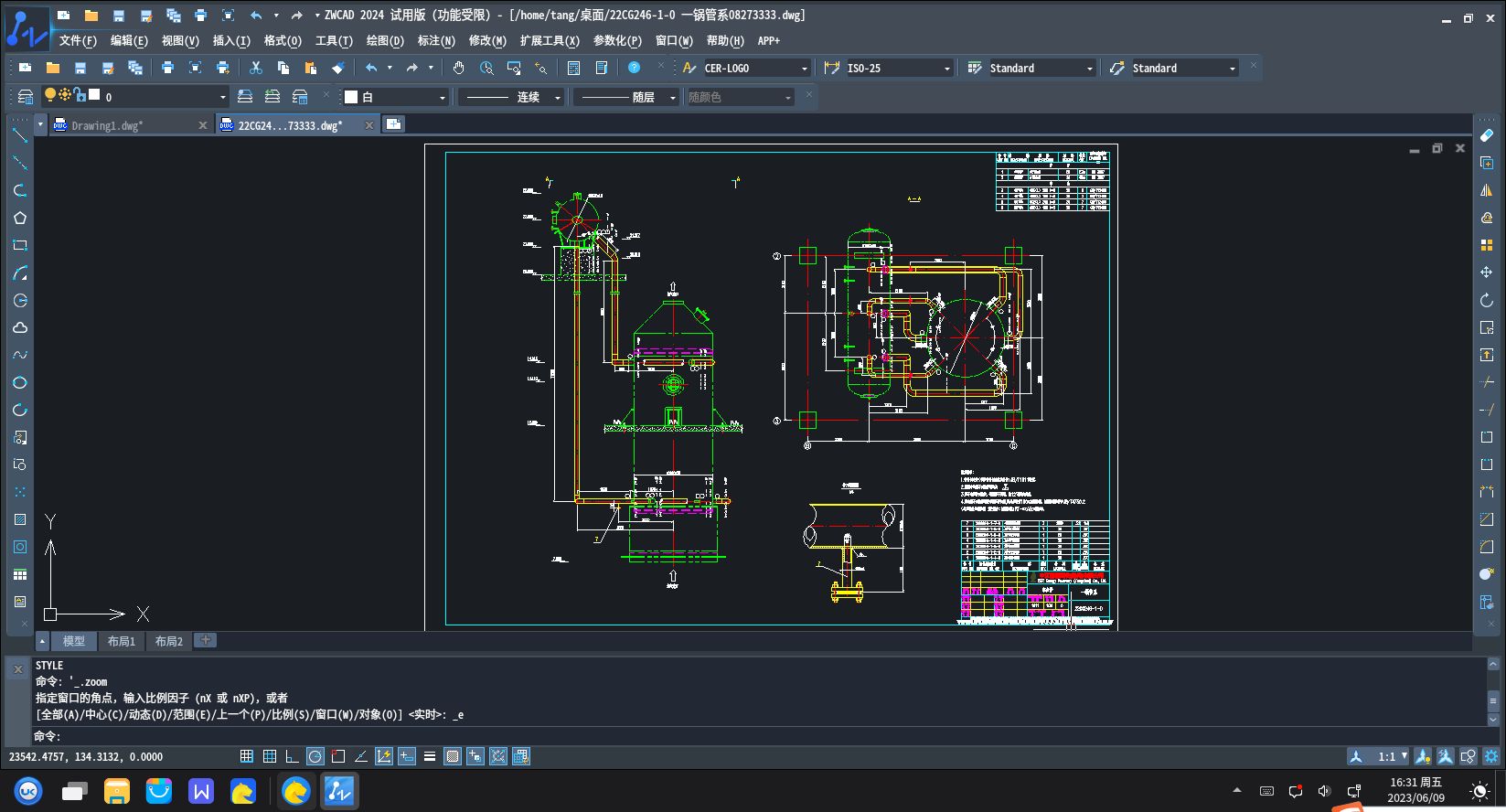Open the Layer Properties manager icon
Screen dimensions: 1506x812
26,97
